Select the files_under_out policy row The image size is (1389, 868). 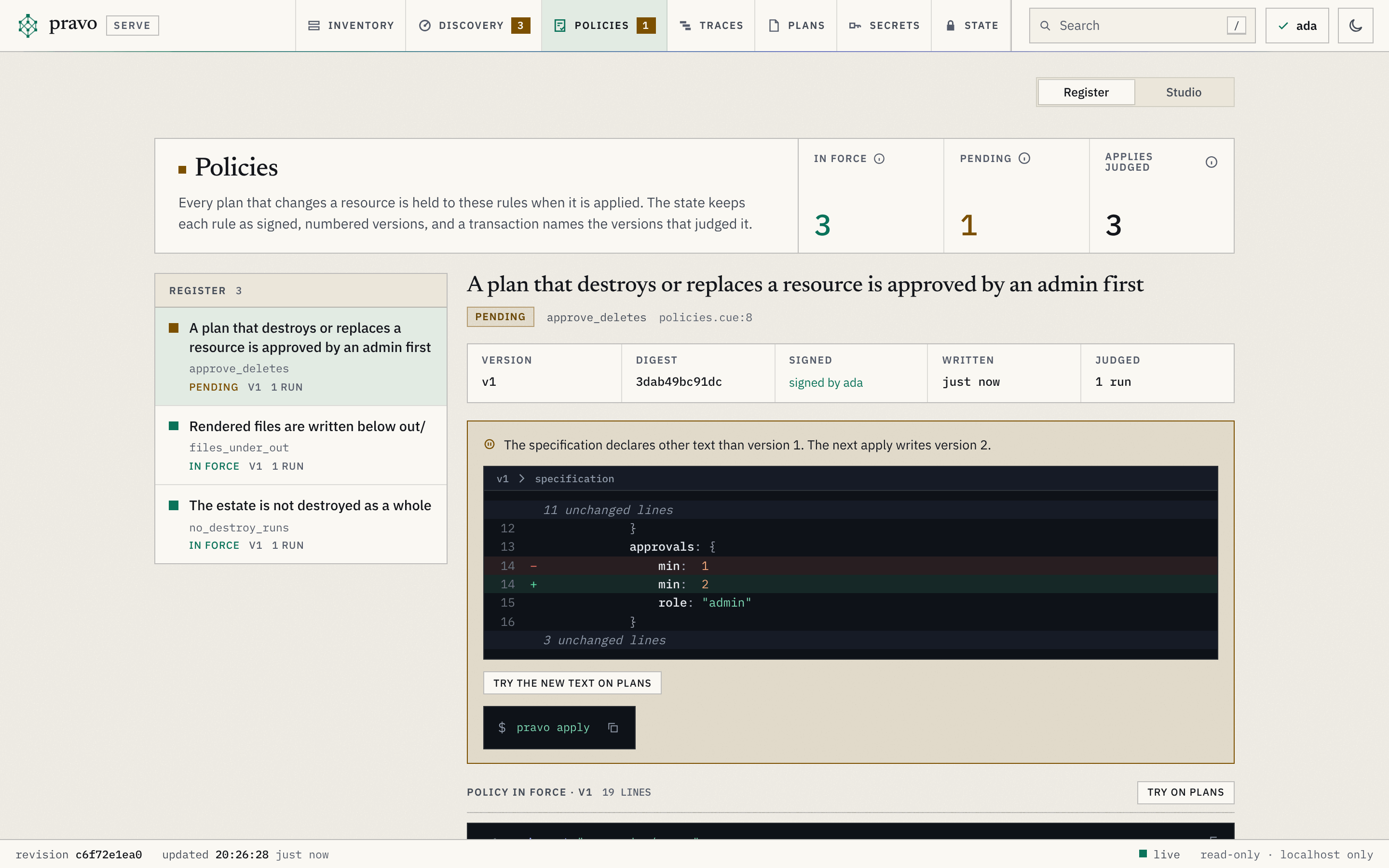pos(301,445)
